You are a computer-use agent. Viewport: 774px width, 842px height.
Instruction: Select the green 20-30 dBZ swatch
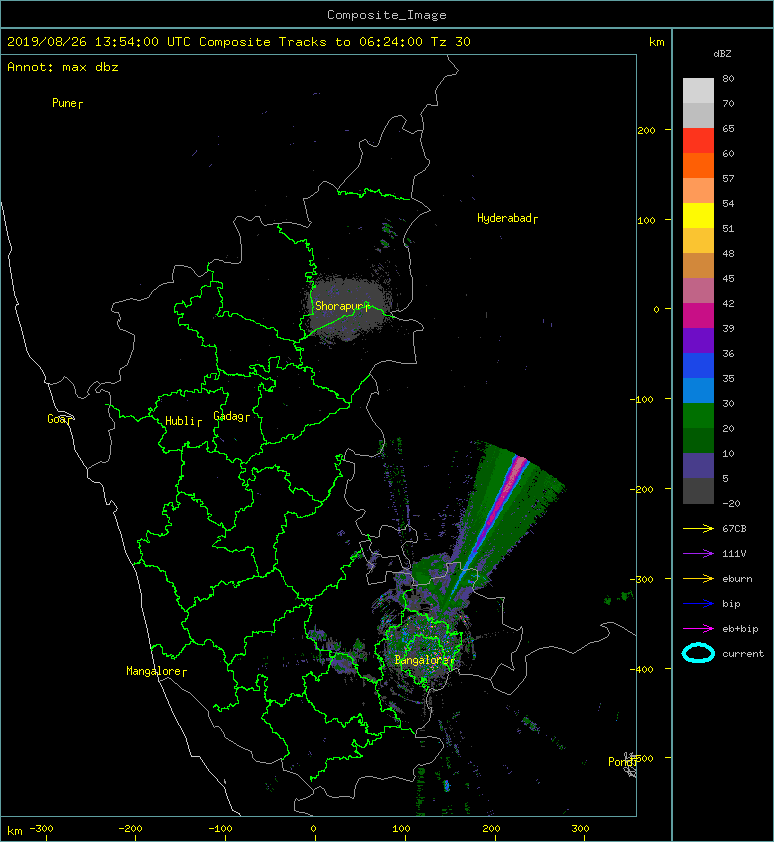(698, 415)
